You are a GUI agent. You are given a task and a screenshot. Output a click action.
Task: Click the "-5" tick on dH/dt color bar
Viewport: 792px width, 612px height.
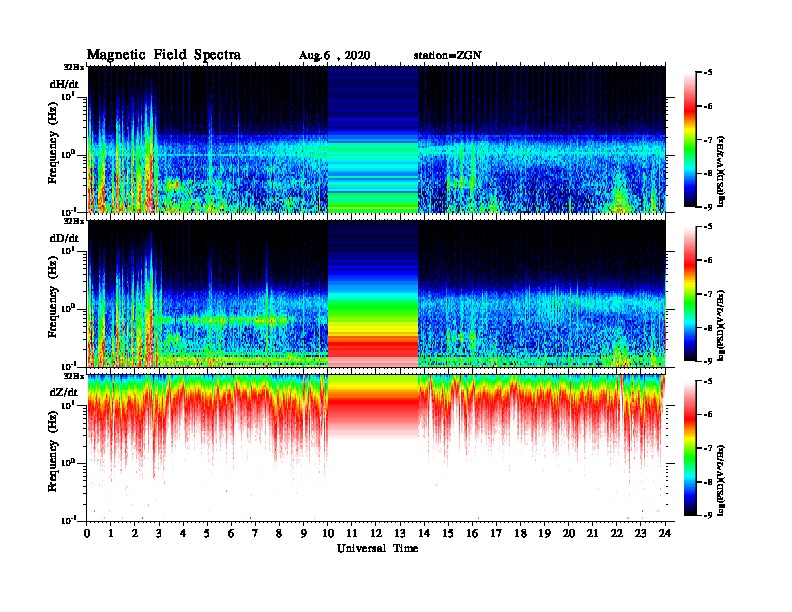pyautogui.click(x=708, y=73)
